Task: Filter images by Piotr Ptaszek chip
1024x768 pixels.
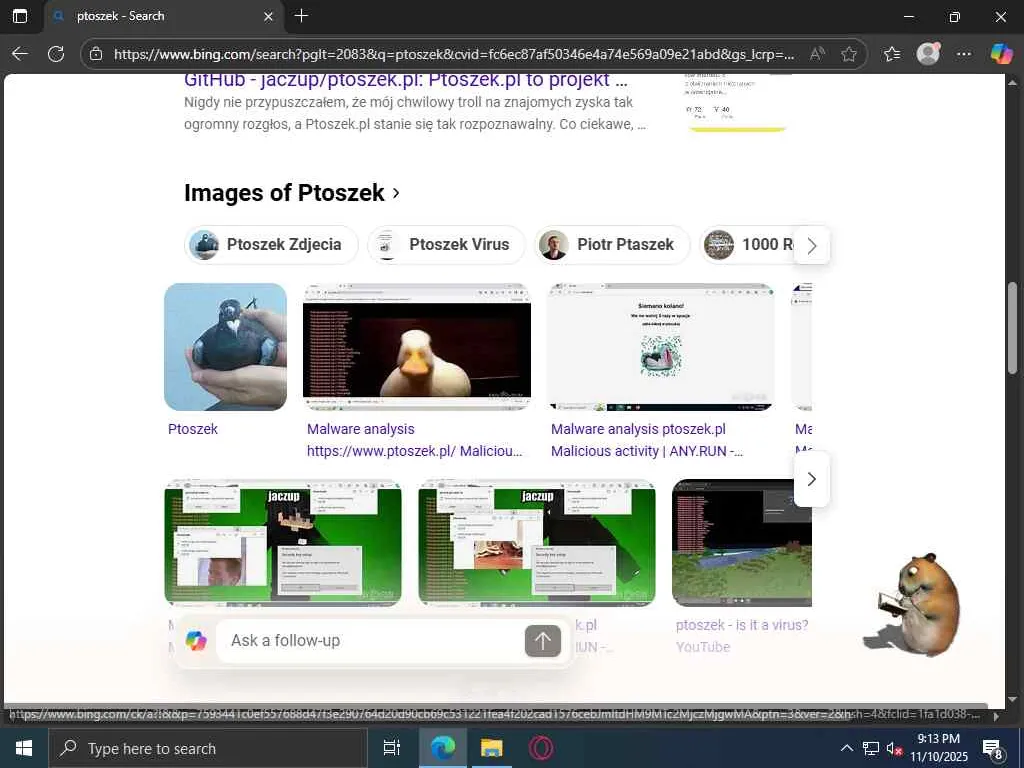Action: [x=612, y=244]
